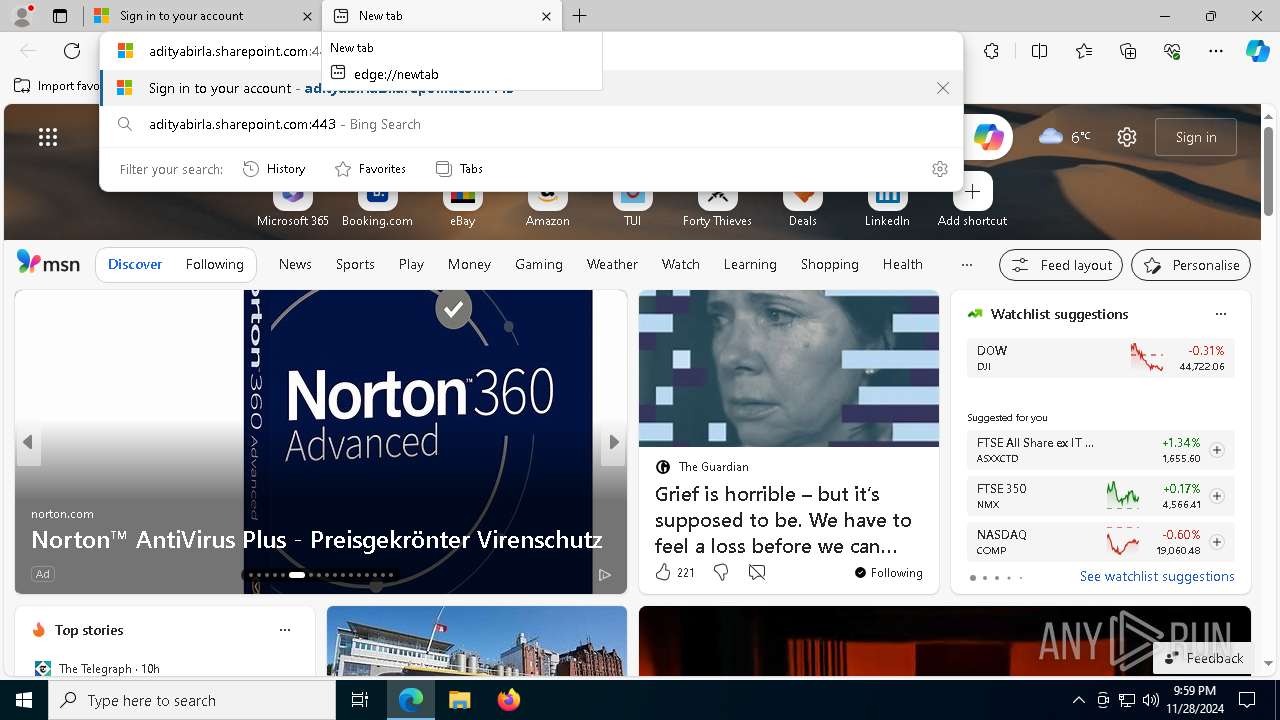The image size is (1280, 720).
Task: Add FTSE All Share to watchlist
Action: click(1217, 450)
